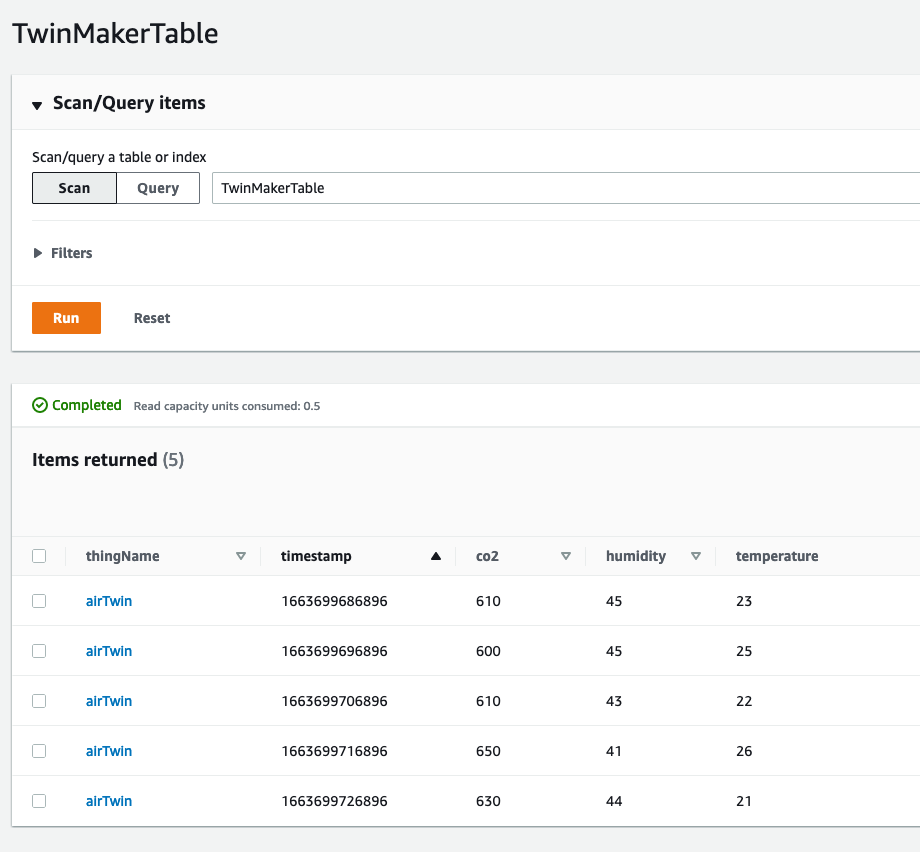This screenshot has height=852, width=920.
Task: Click the TwinMakerTable page title
Action: pyautogui.click(x=116, y=33)
